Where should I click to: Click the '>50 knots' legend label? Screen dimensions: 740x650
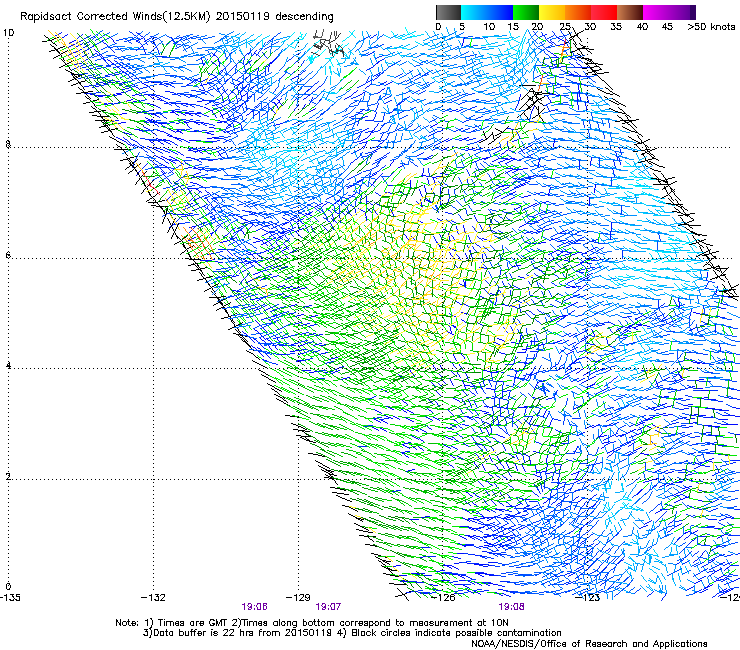711,27
